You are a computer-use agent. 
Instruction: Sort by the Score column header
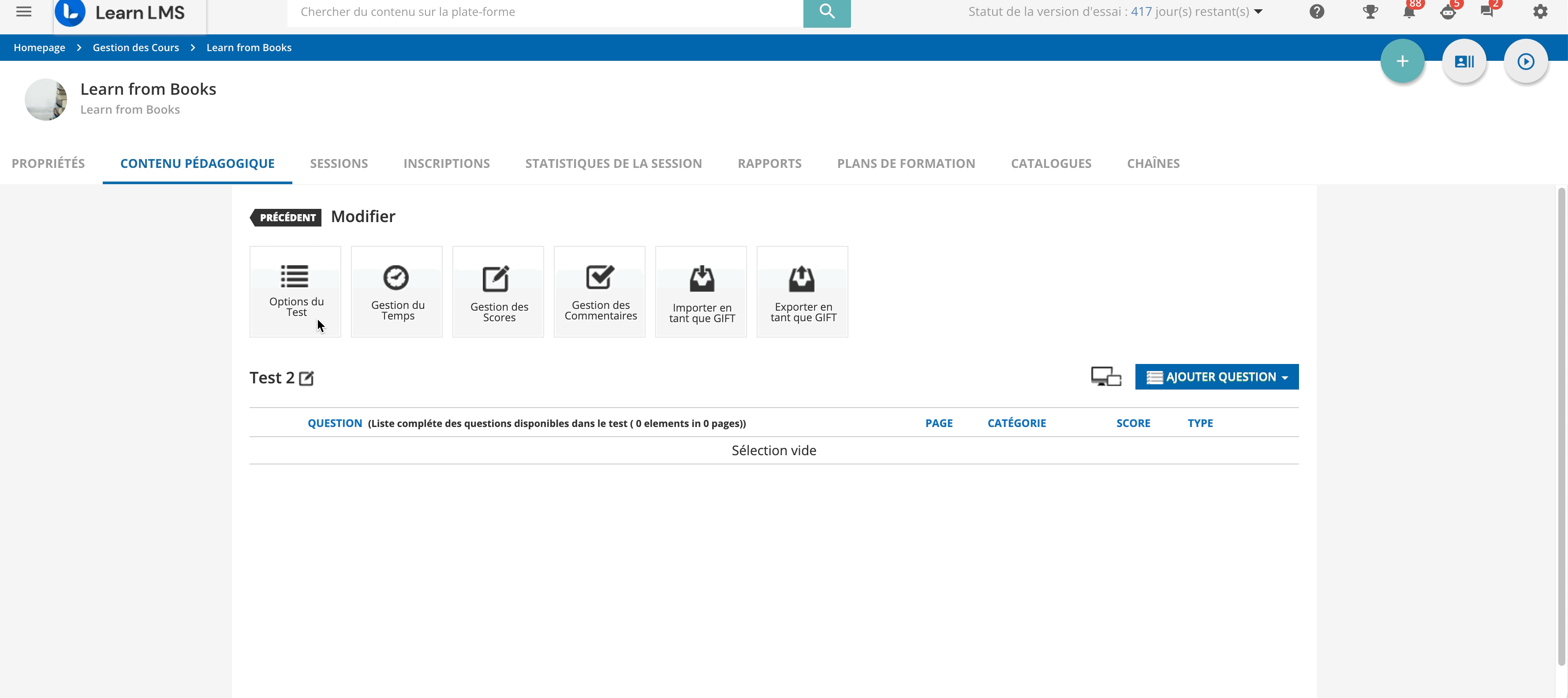point(1133,423)
